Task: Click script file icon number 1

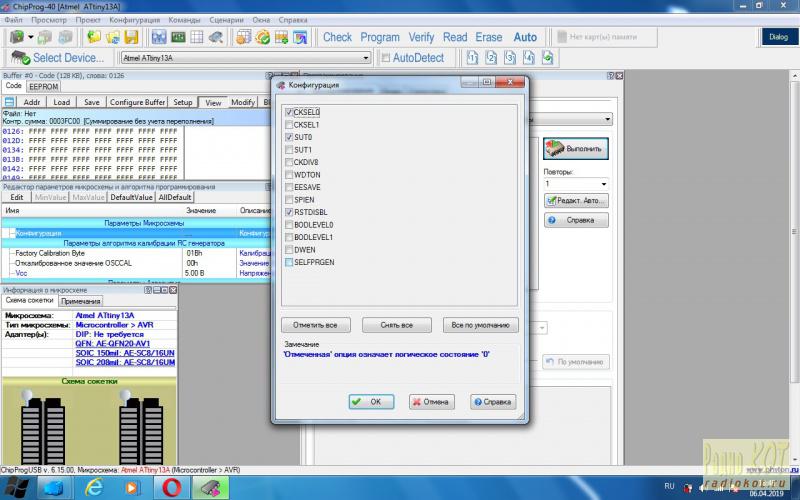Action: point(472,58)
